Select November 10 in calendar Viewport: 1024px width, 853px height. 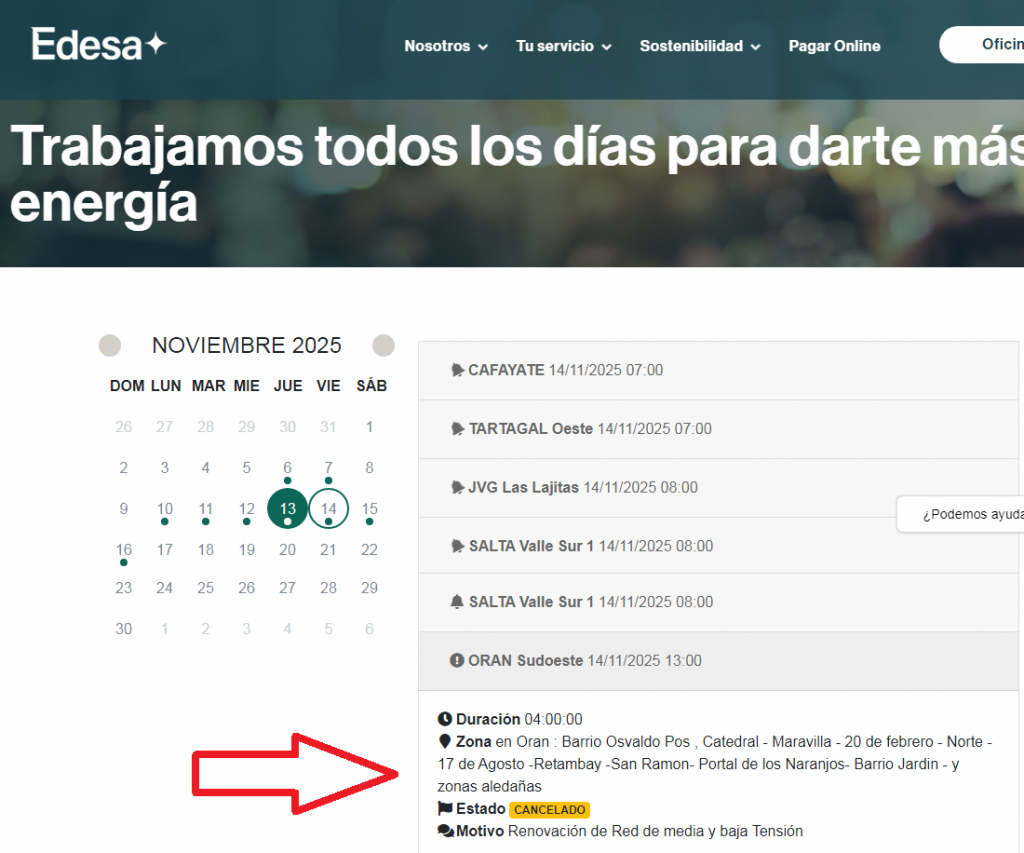pyautogui.click(x=165, y=509)
